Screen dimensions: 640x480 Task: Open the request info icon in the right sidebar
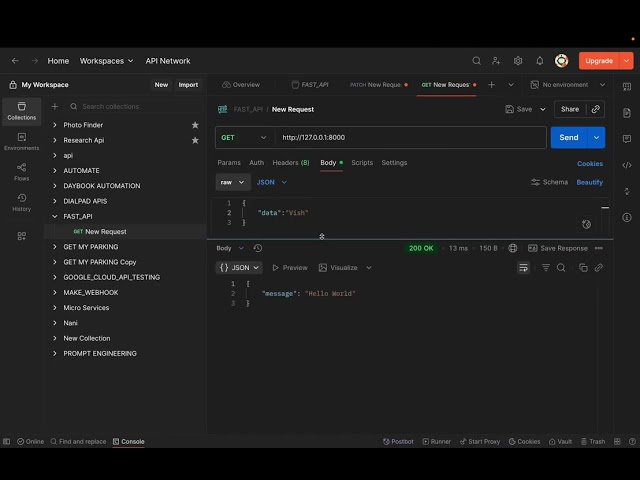click(627, 218)
